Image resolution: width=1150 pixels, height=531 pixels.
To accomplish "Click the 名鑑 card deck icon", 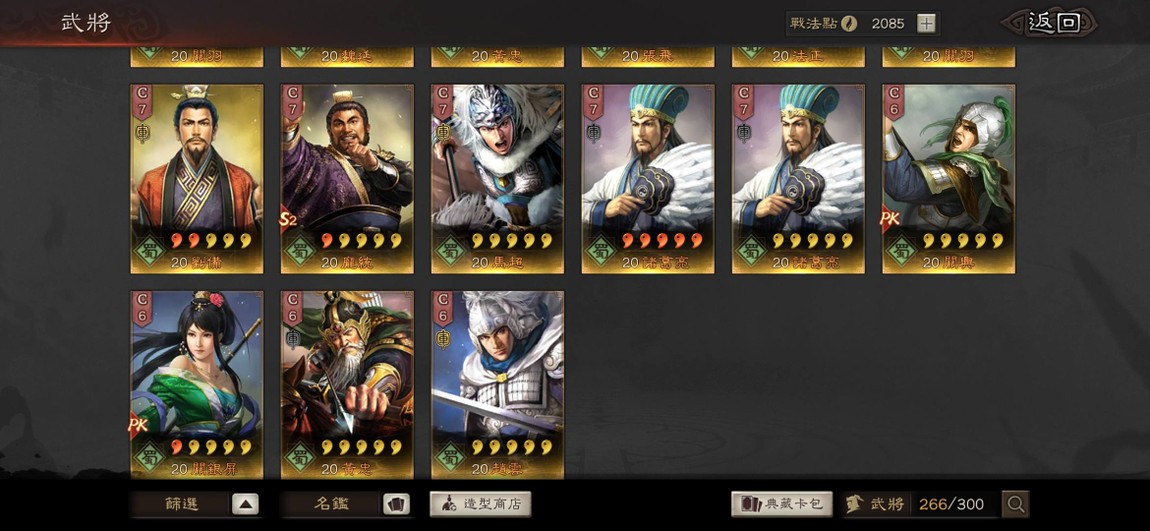I will pyautogui.click(x=396, y=505).
